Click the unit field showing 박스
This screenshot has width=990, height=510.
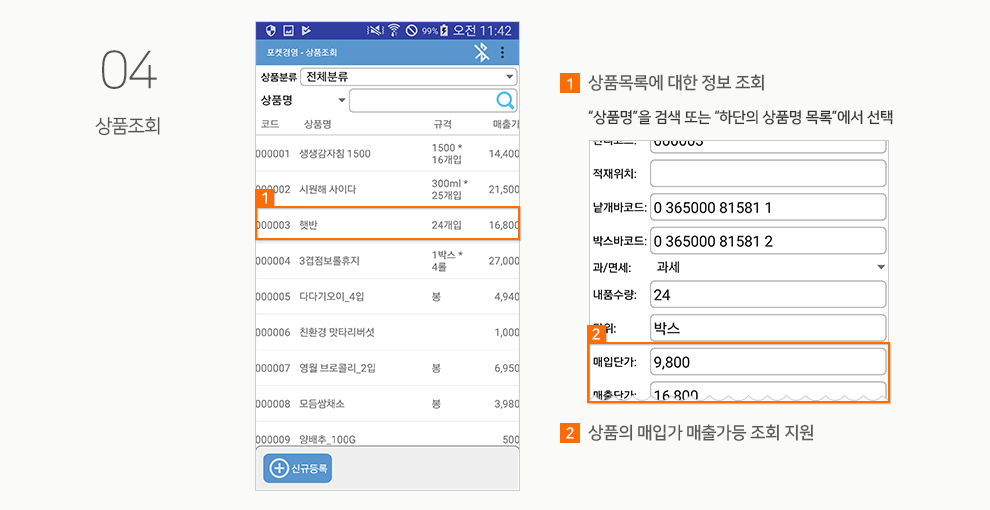click(x=768, y=328)
